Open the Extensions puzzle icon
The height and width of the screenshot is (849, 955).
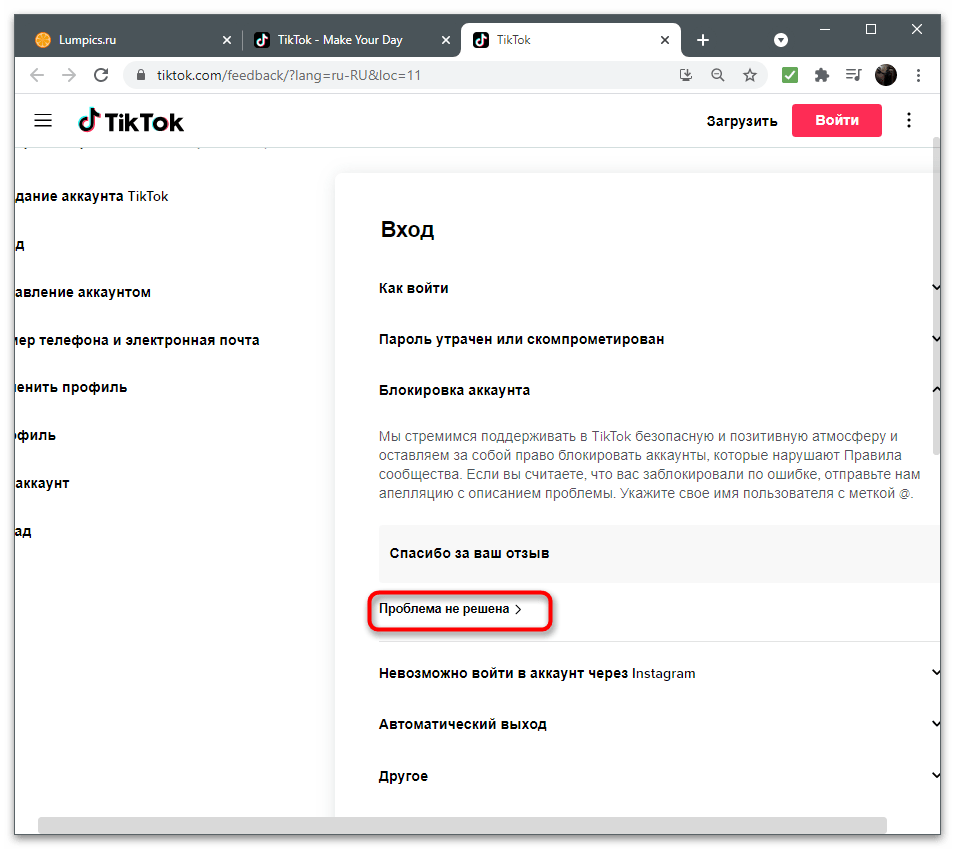822,75
